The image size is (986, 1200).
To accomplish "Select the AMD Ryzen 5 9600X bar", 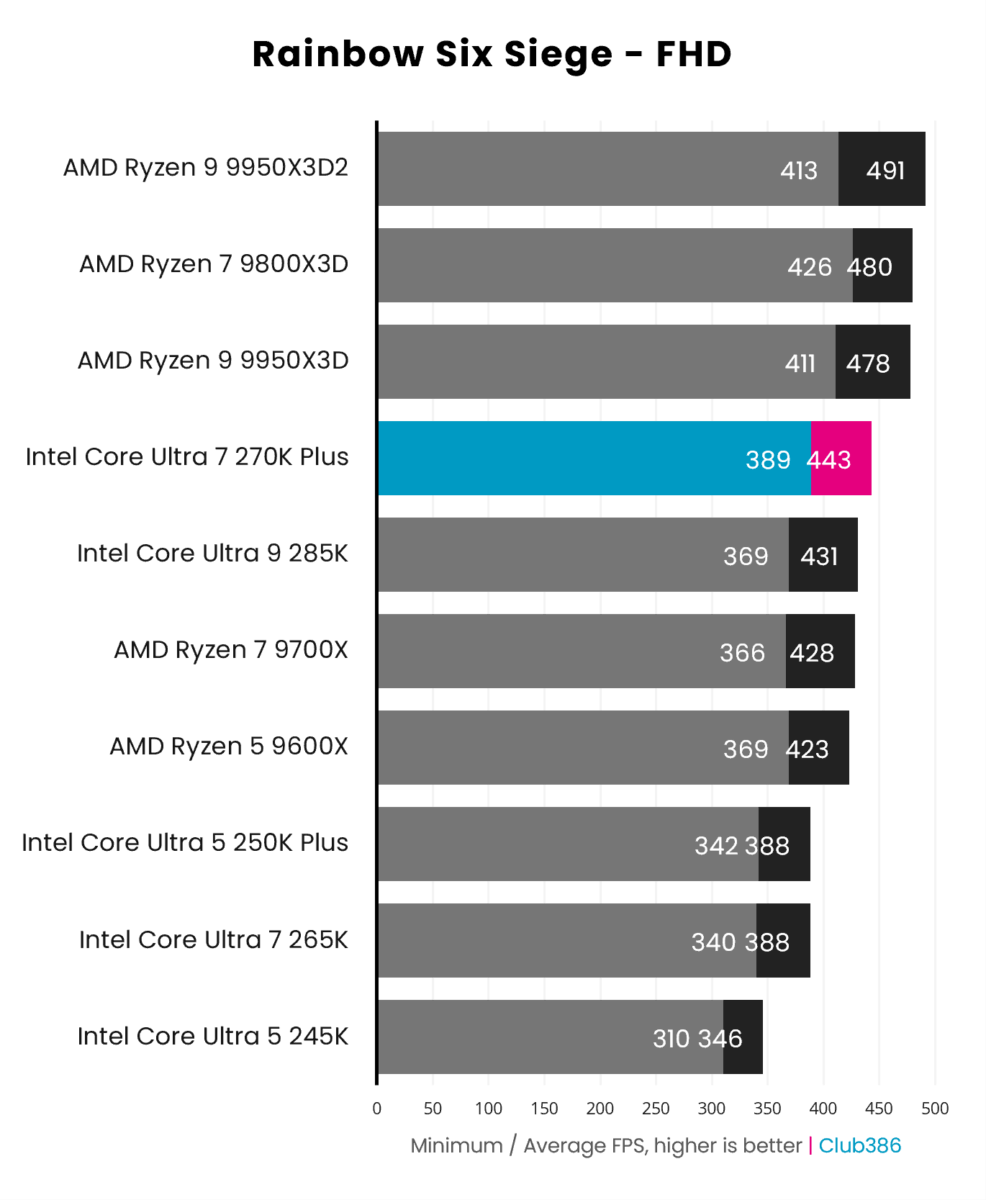I will click(x=613, y=747).
